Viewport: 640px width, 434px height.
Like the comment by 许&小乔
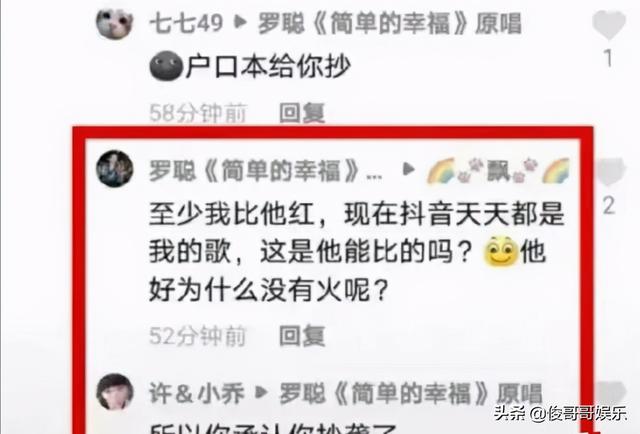pyautogui.click(x=610, y=393)
